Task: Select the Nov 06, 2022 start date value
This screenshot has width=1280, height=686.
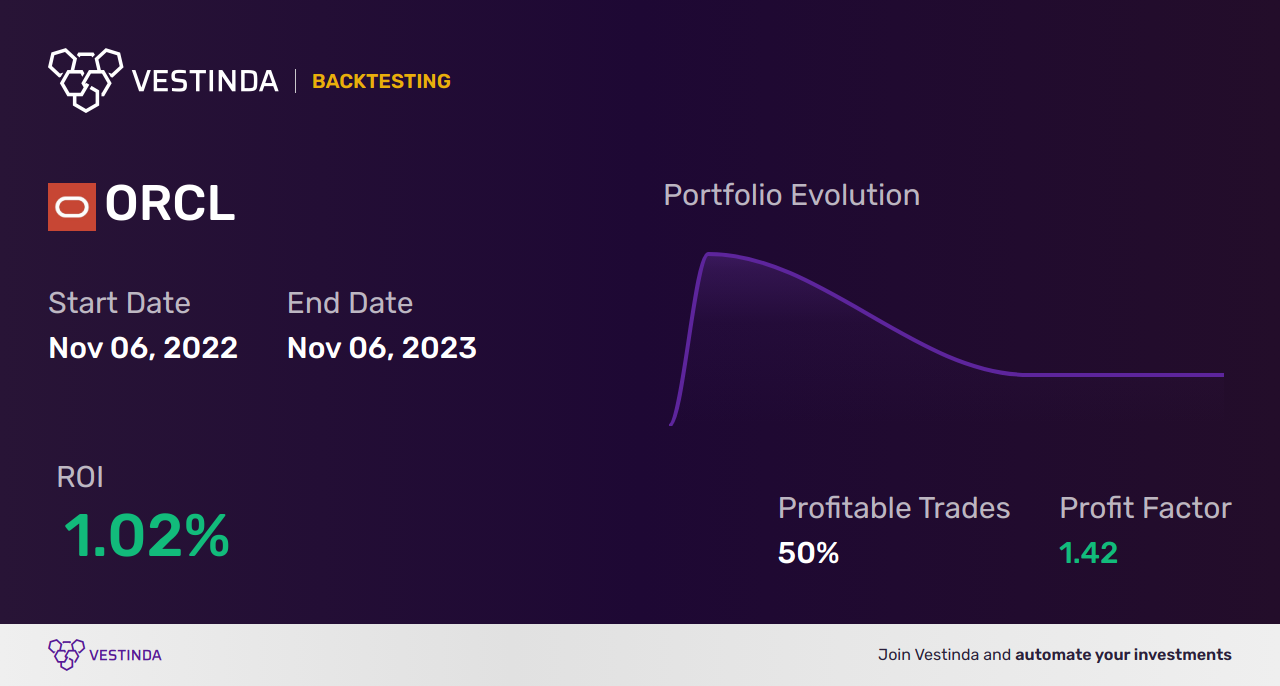Action: pyautogui.click(x=143, y=348)
